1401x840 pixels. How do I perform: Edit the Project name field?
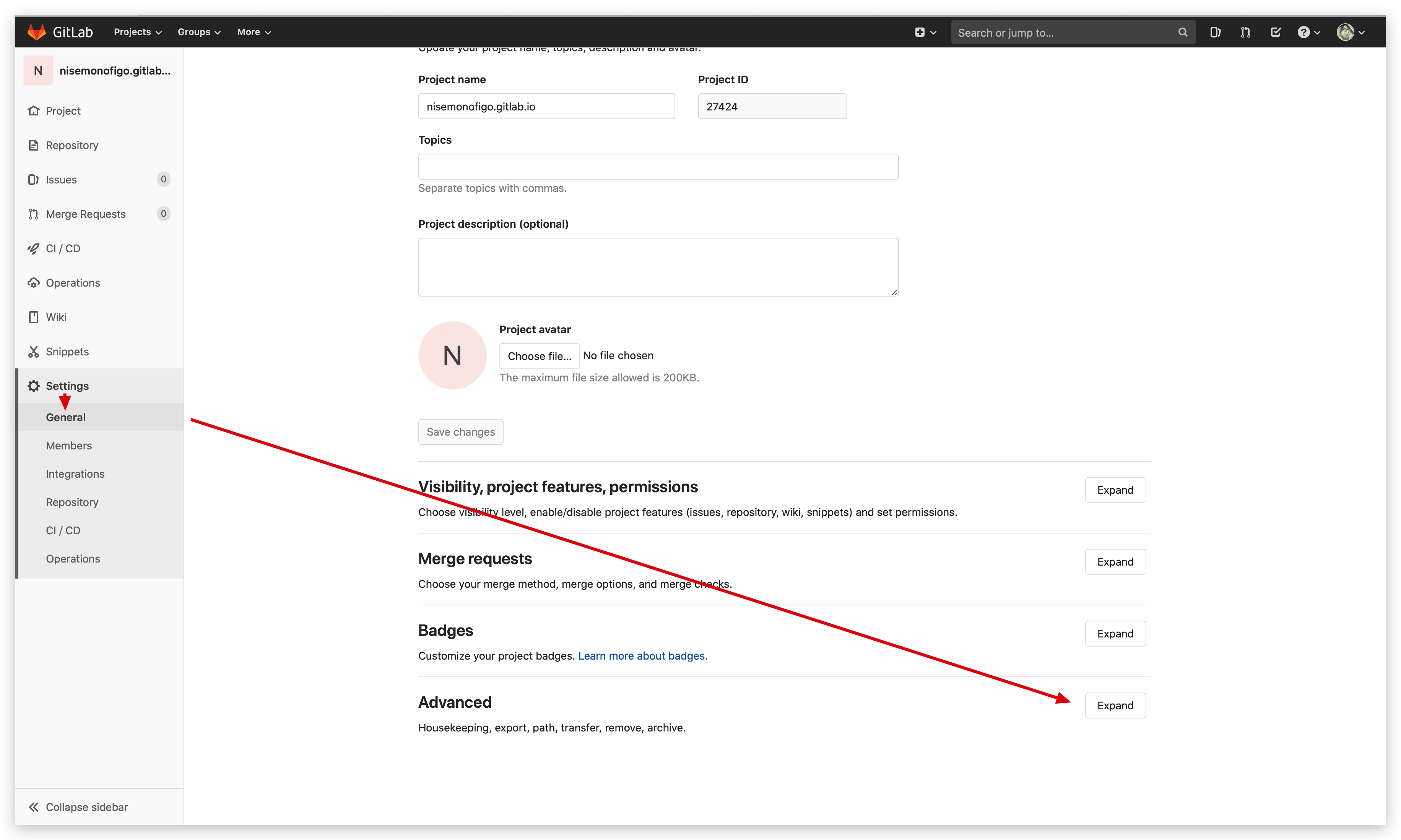[x=546, y=106]
